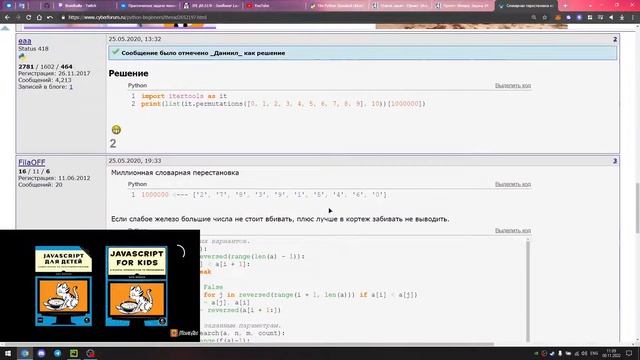The height and width of the screenshot is (360, 640).
Task: Click FilaOFF's 'Регистрация: 11.06.2012' line
Action: tap(54, 178)
